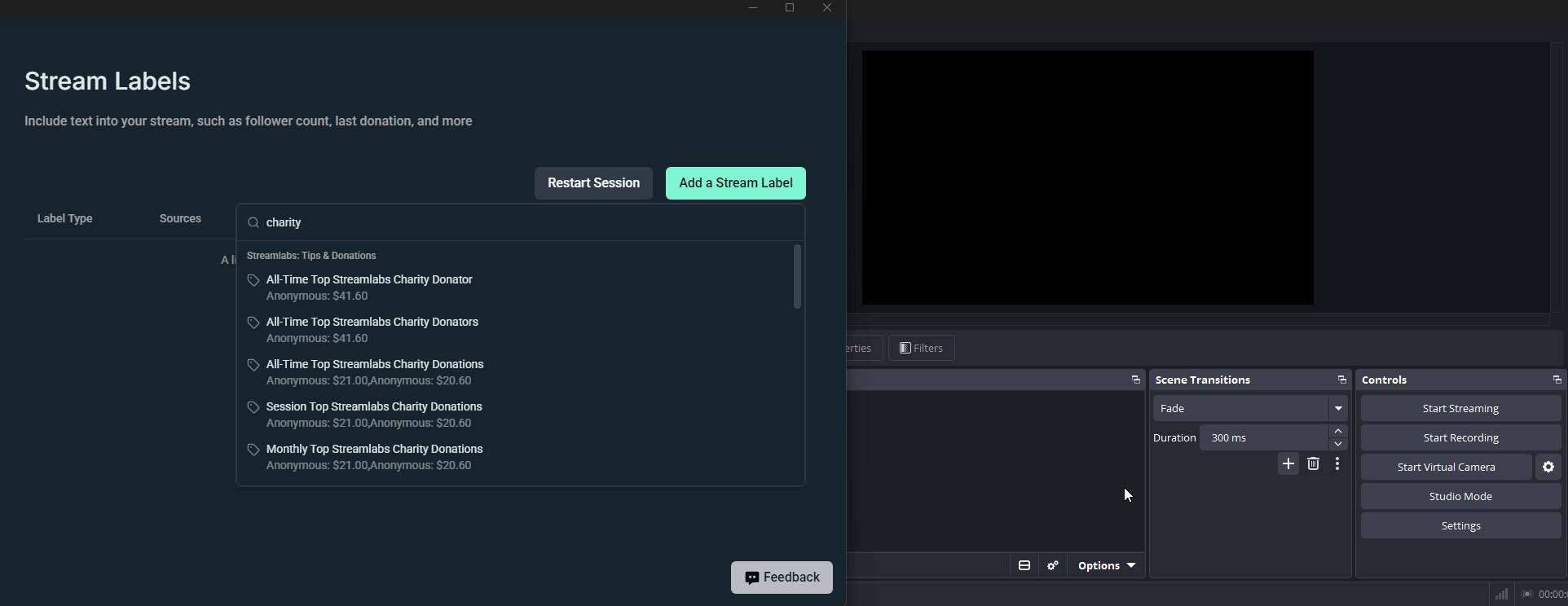This screenshot has width=1568, height=606.
Task: Add a new scene transition with plus icon
Action: click(x=1288, y=463)
